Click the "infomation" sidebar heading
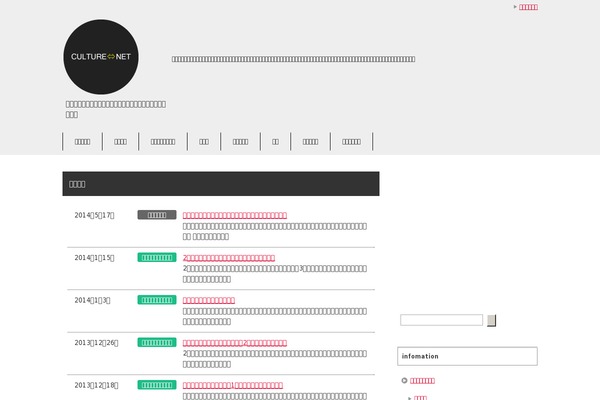Image resolution: width=600 pixels, height=400 pixels. 467,356
